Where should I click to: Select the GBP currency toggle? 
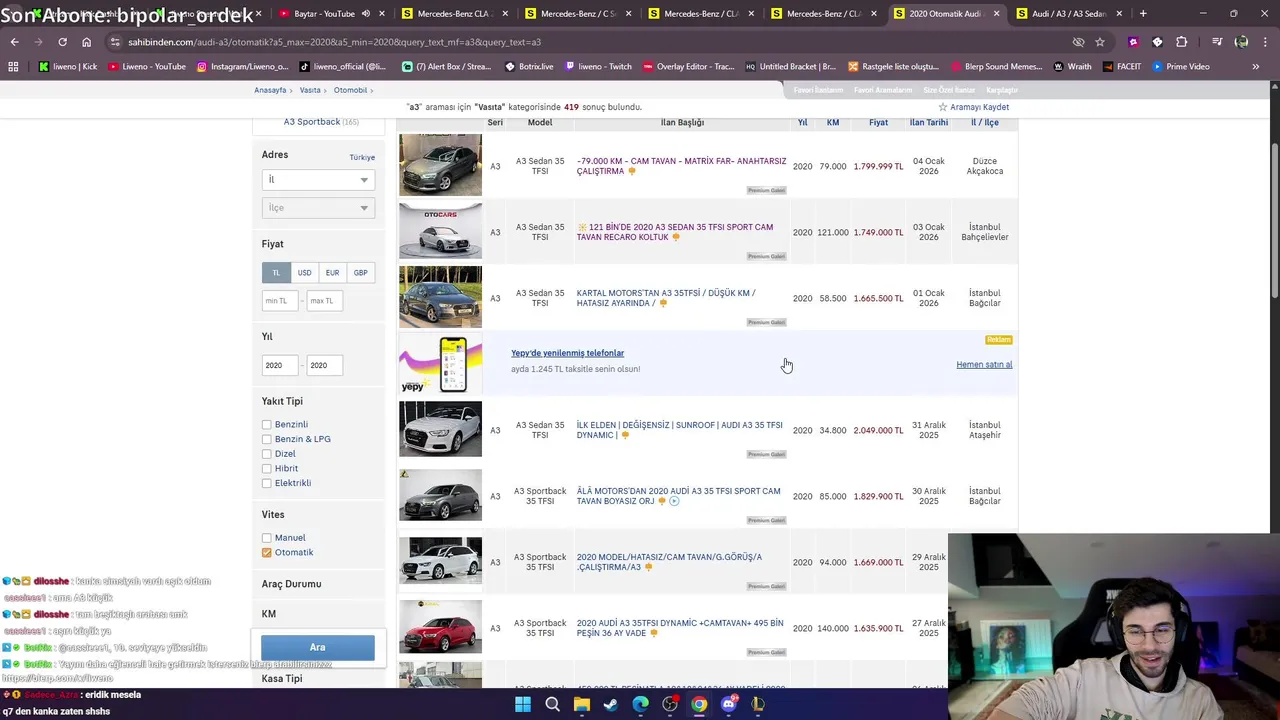point(360,272)
